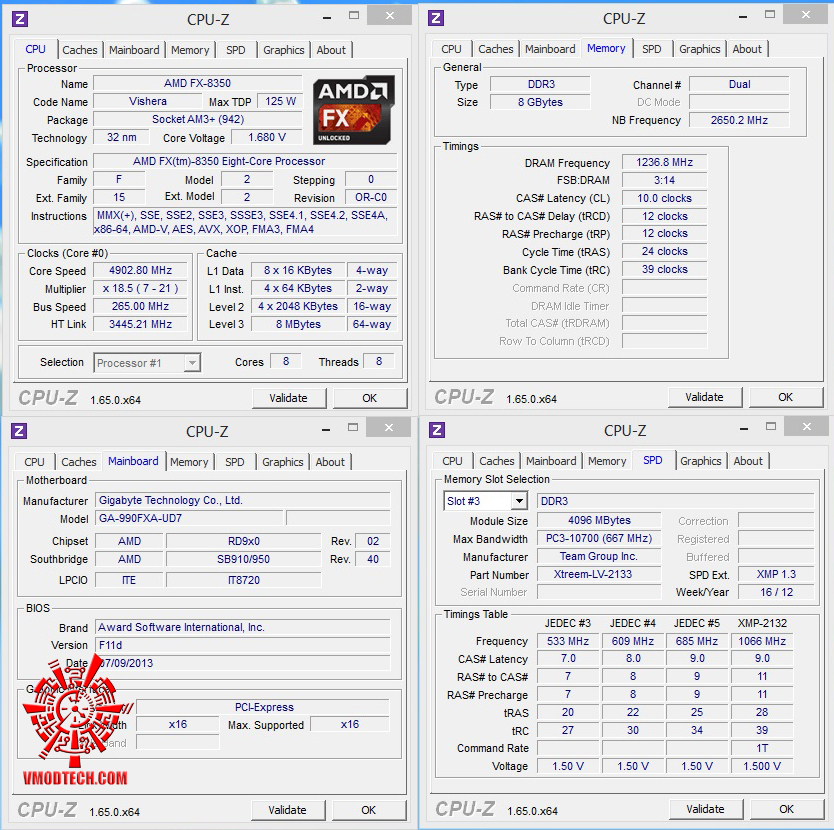
Task: Click the LPCIO value IT8720
Action: click(x=244, y=580)
